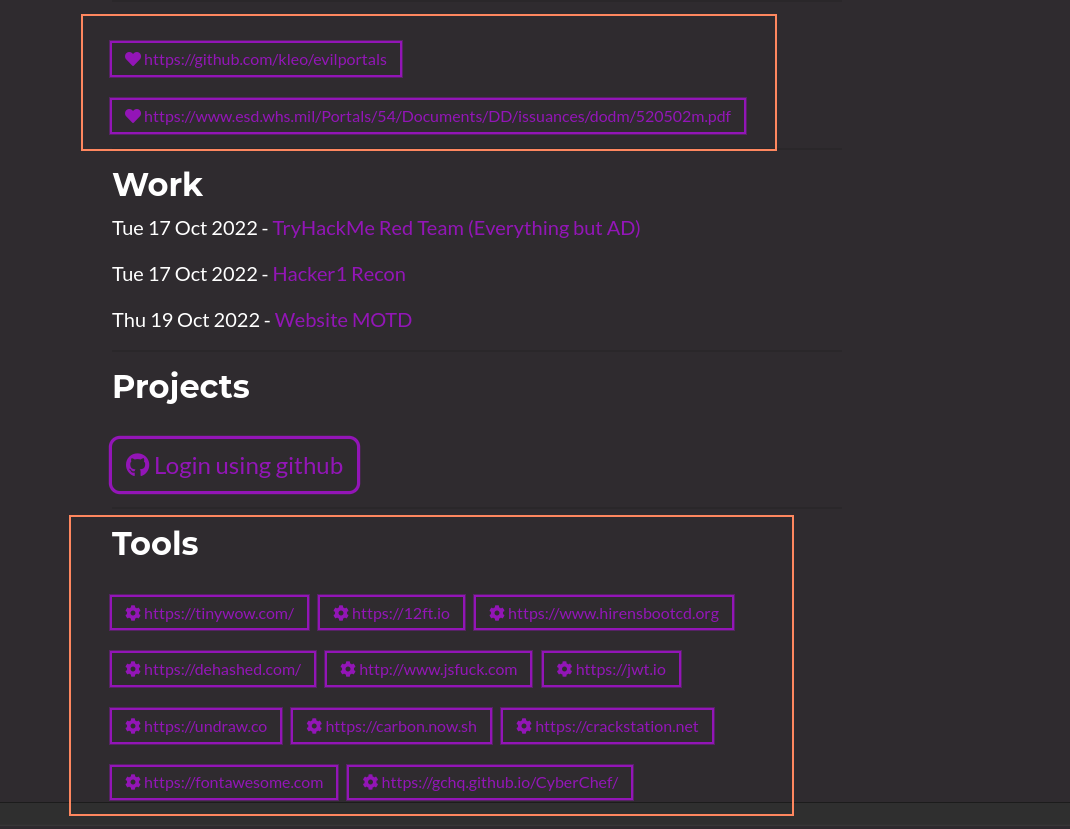The height and width of the screenshot is (829, 1070).
Task: Click heart icon next to esd.whs.mil PDF link
Action: click(133, 116)
